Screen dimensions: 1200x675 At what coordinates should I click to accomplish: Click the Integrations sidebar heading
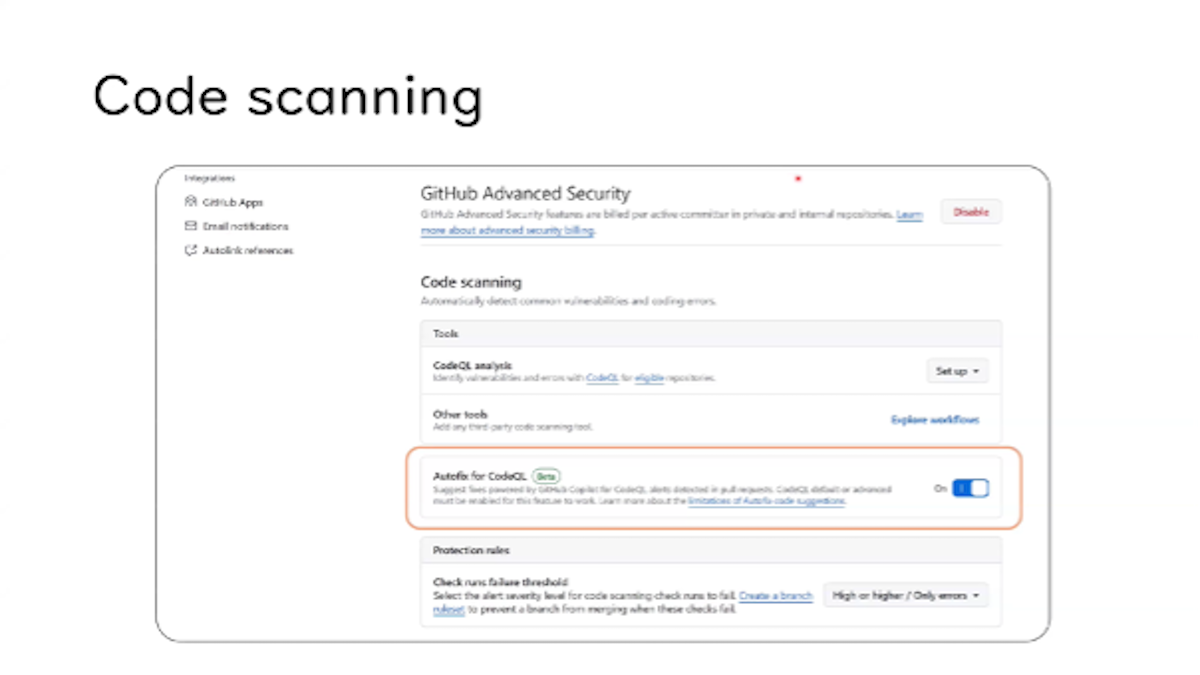pyautogui.click(x=209, y=178)
